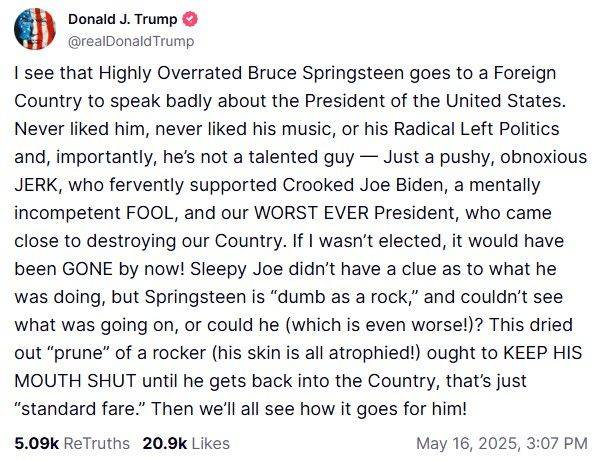This screenshot has width=600, height=461.
Task: View the 5.09k ReTruths count
Action: [x=37, y=443]
